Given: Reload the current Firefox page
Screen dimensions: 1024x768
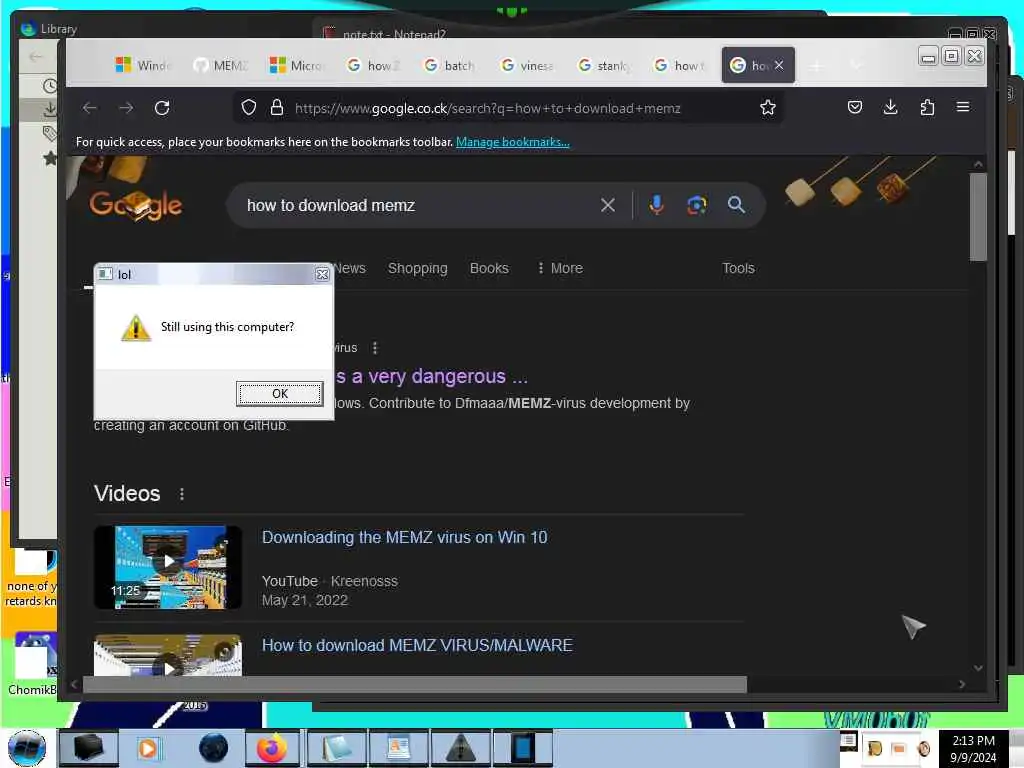Looking at the screenshot, I should click(x=162, y=108).
